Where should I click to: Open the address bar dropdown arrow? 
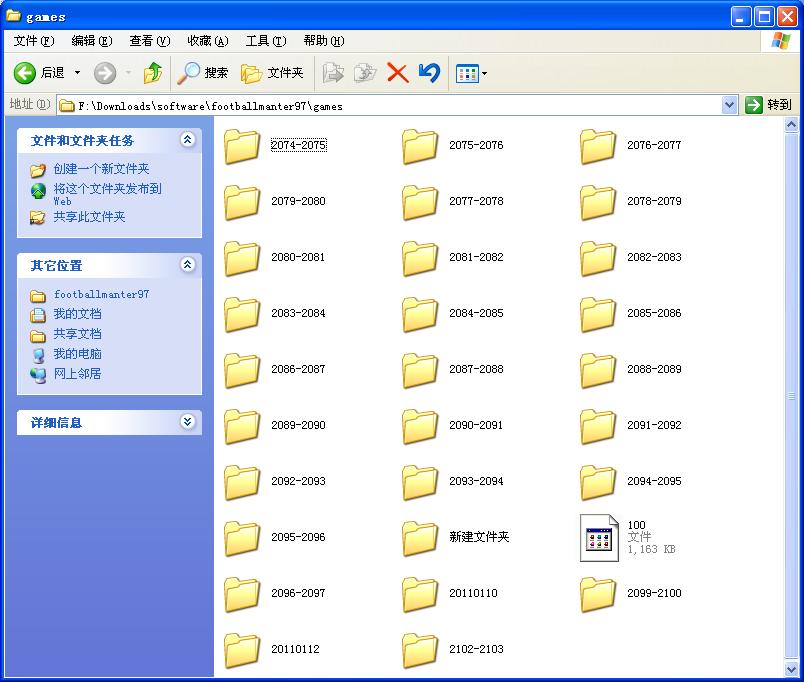tap(729, 105)
